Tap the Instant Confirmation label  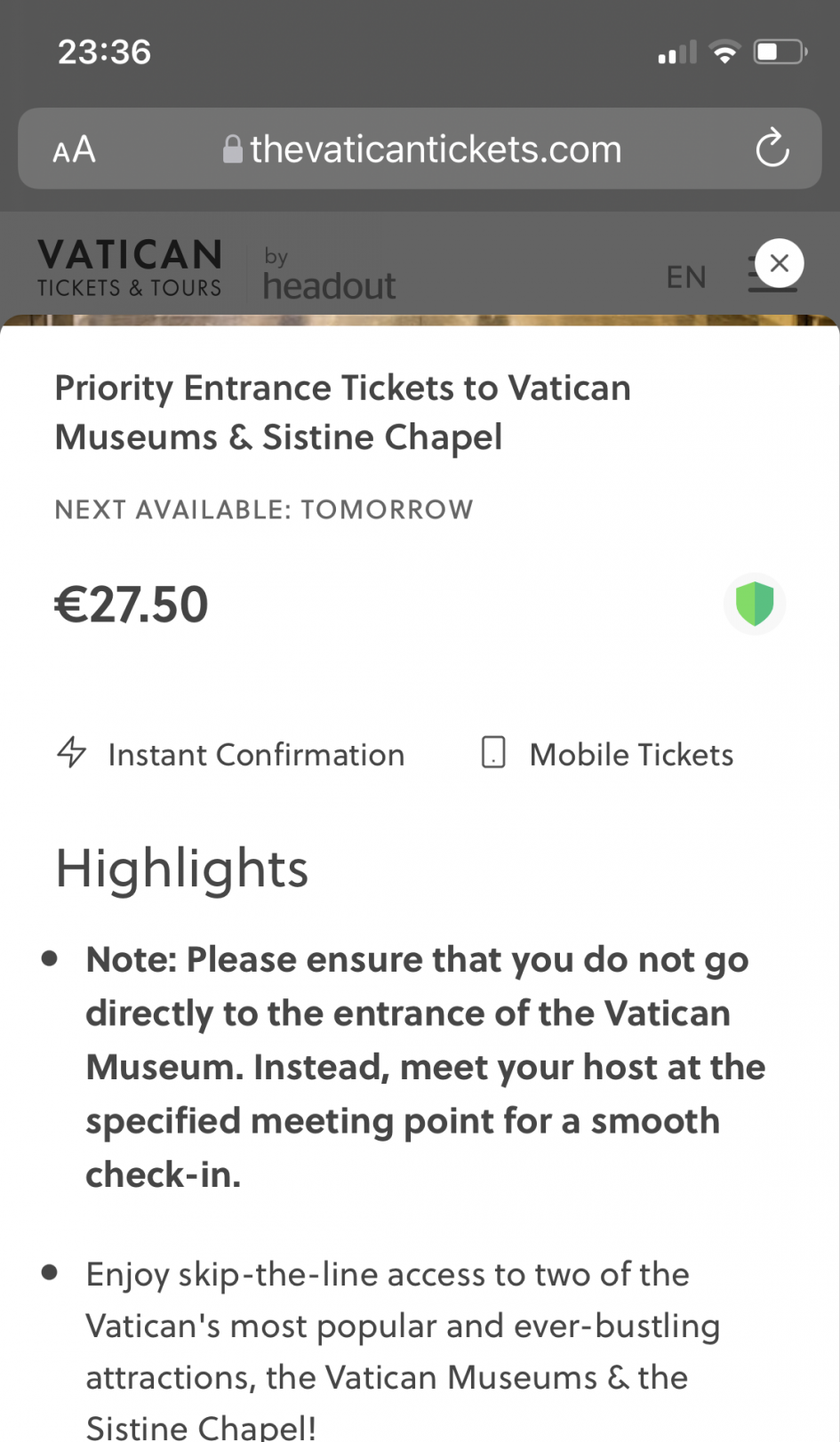(x=256, y=755)
